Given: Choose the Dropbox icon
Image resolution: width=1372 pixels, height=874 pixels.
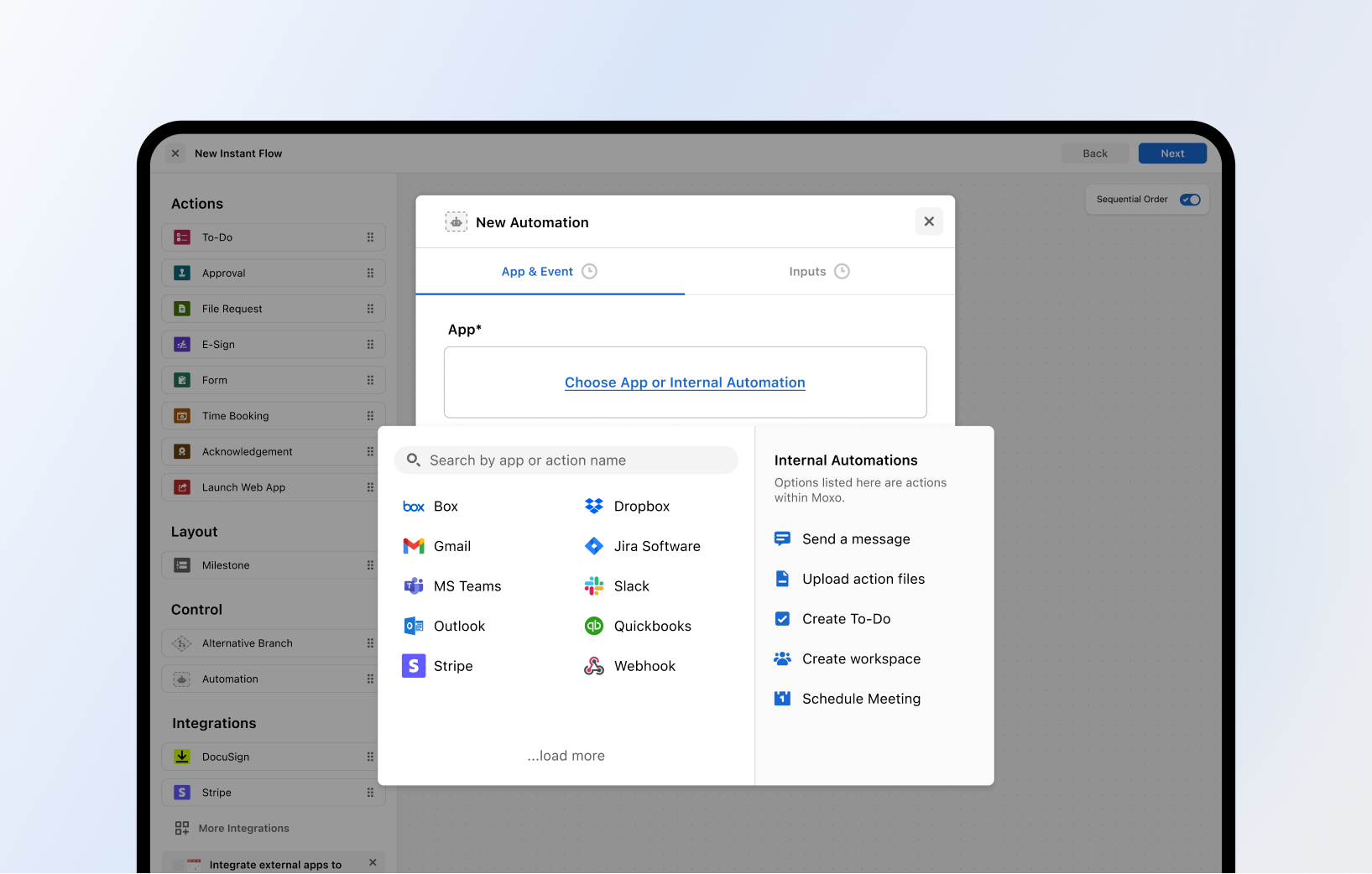Looking at the screenshot, I should 594,507.
